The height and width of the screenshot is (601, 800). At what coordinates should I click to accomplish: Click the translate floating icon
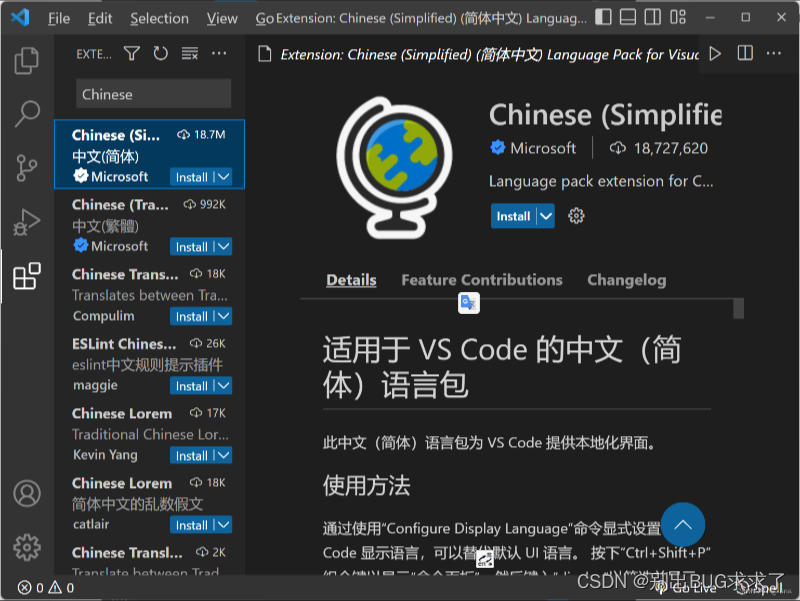(x=468, y=303)
